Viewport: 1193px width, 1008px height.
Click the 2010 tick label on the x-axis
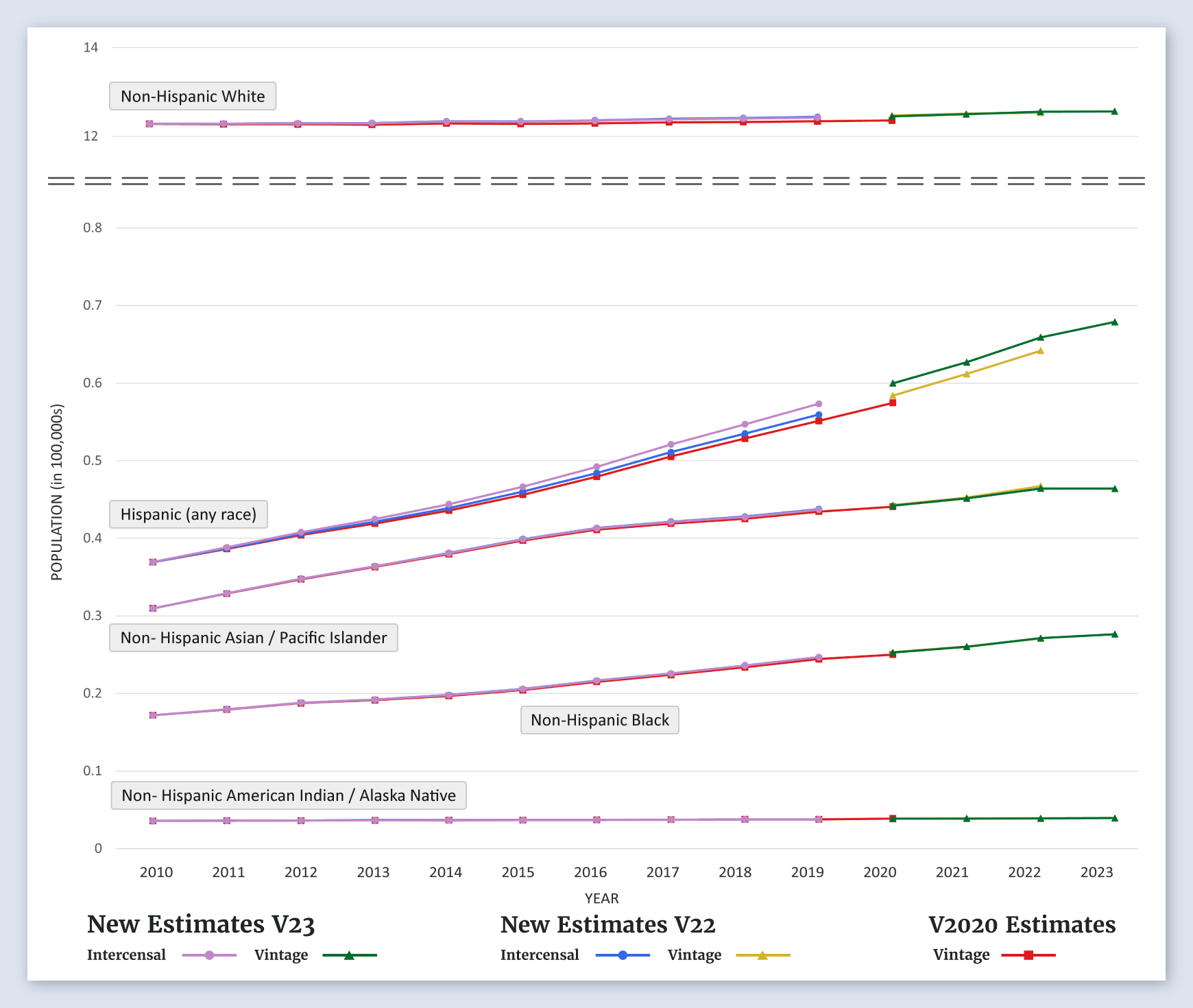tap(156, 872)
